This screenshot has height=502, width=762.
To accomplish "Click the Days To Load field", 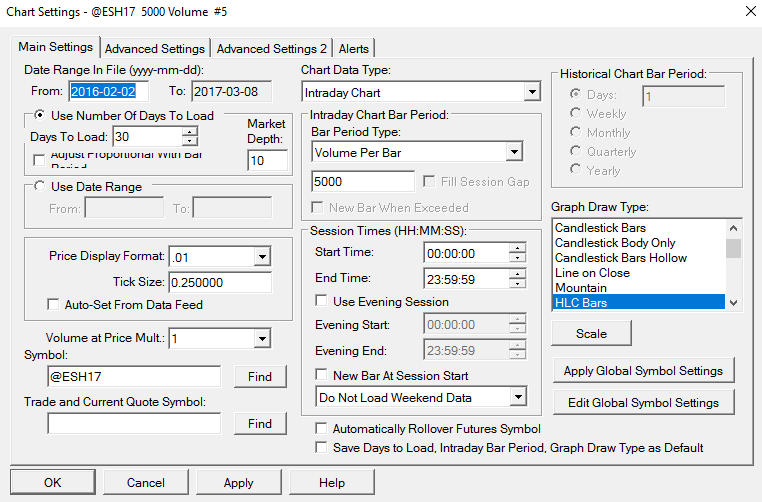I will [x=148, y=136].
